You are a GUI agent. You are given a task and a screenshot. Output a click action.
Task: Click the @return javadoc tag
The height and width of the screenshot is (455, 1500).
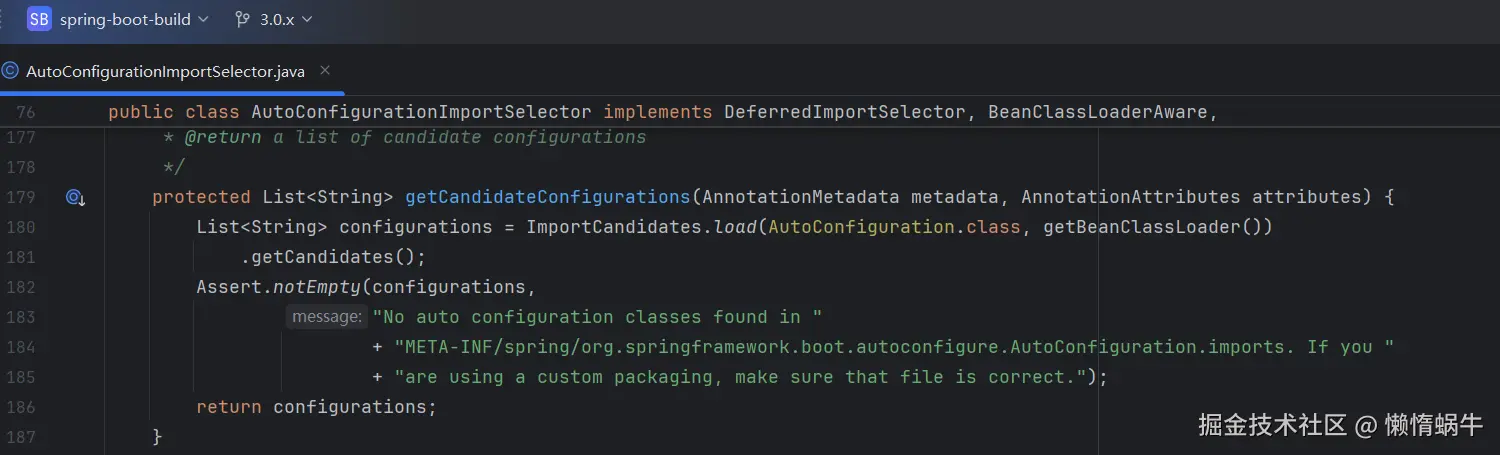[223, 137]
